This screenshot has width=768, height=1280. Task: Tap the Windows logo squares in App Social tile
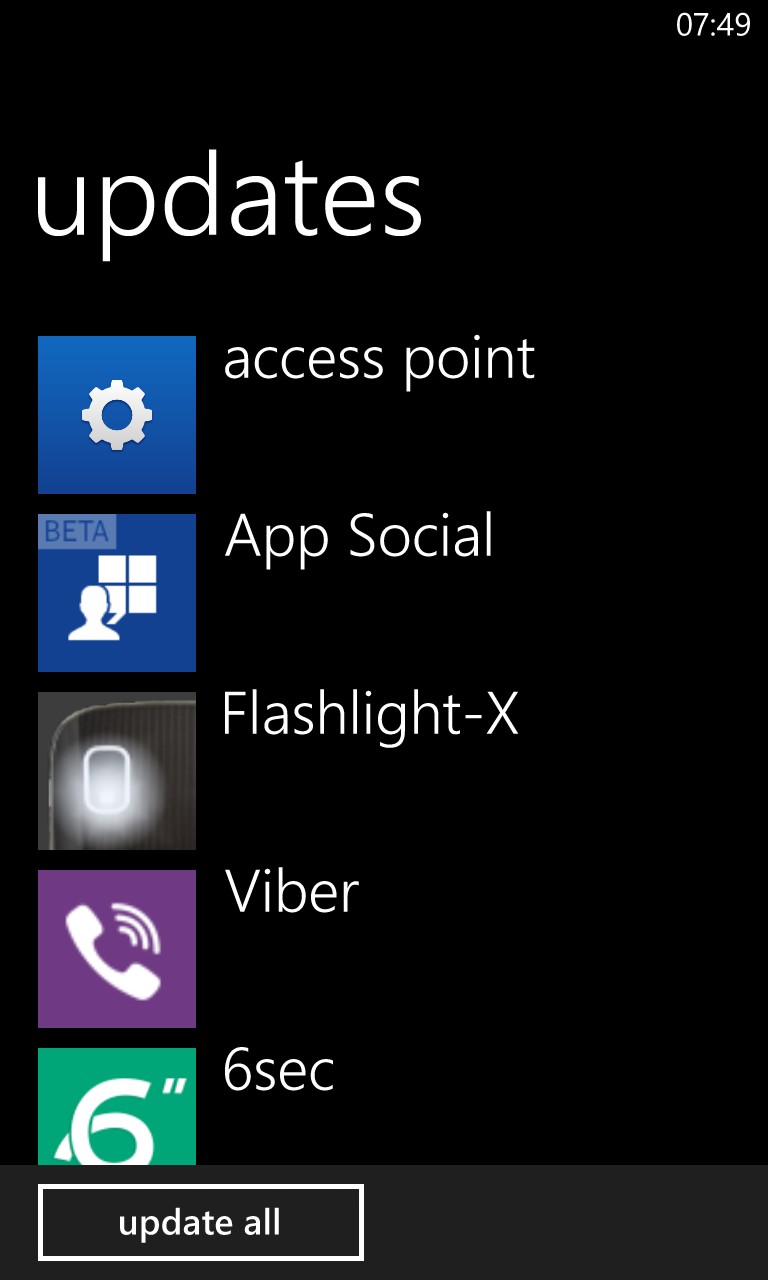coord(134,585)
